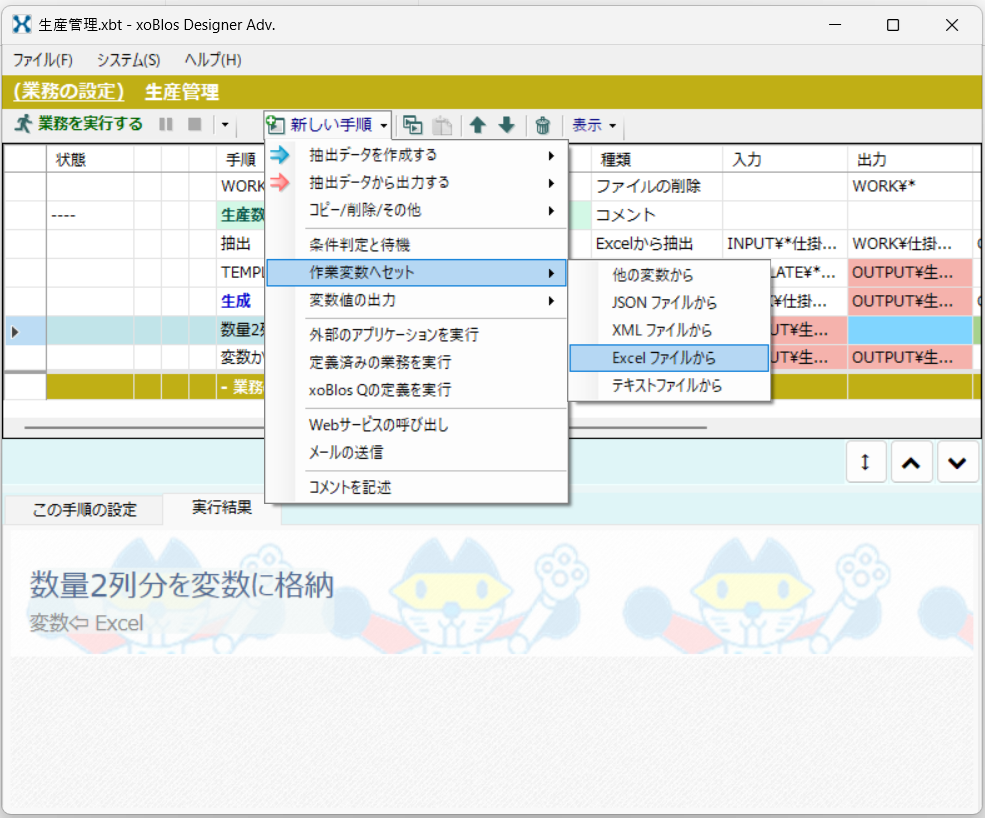985x818 pixels.
Task: Select 定義済みの業務を実行 menu item
Action: [416, 363]
